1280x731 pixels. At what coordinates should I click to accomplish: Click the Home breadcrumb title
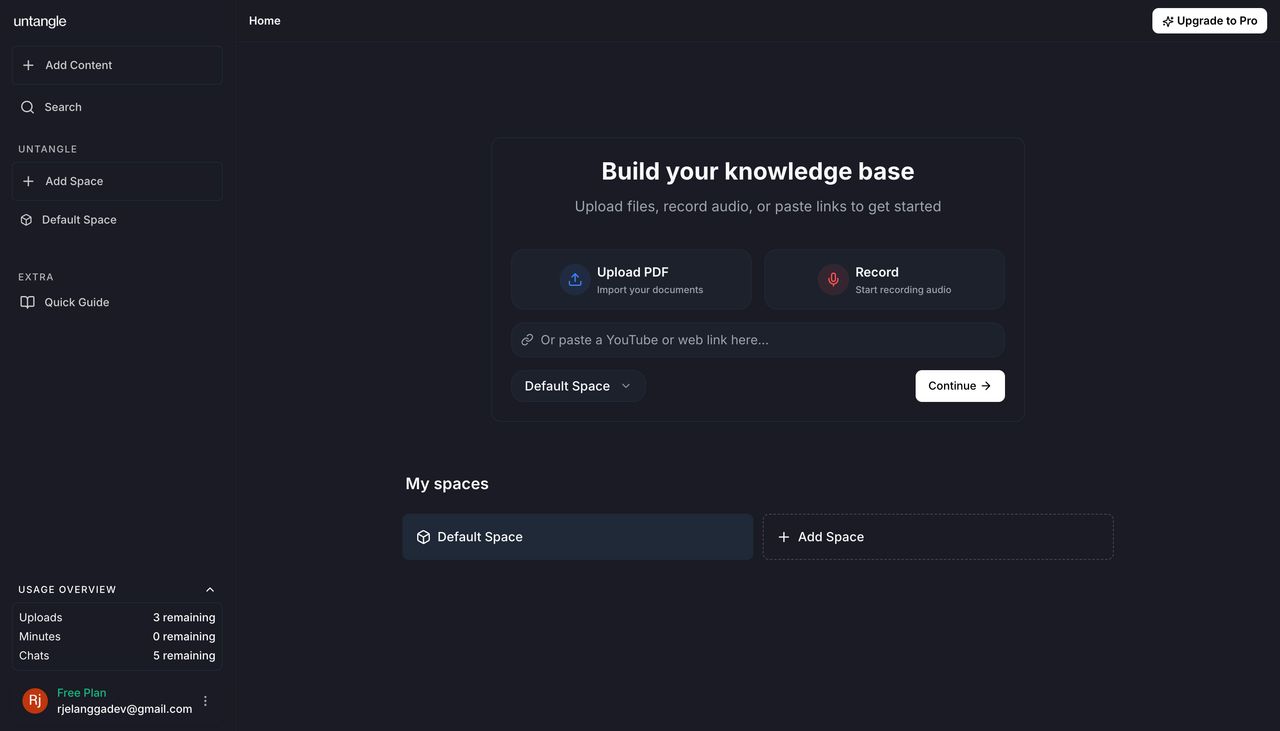click(x=265, y=21)
